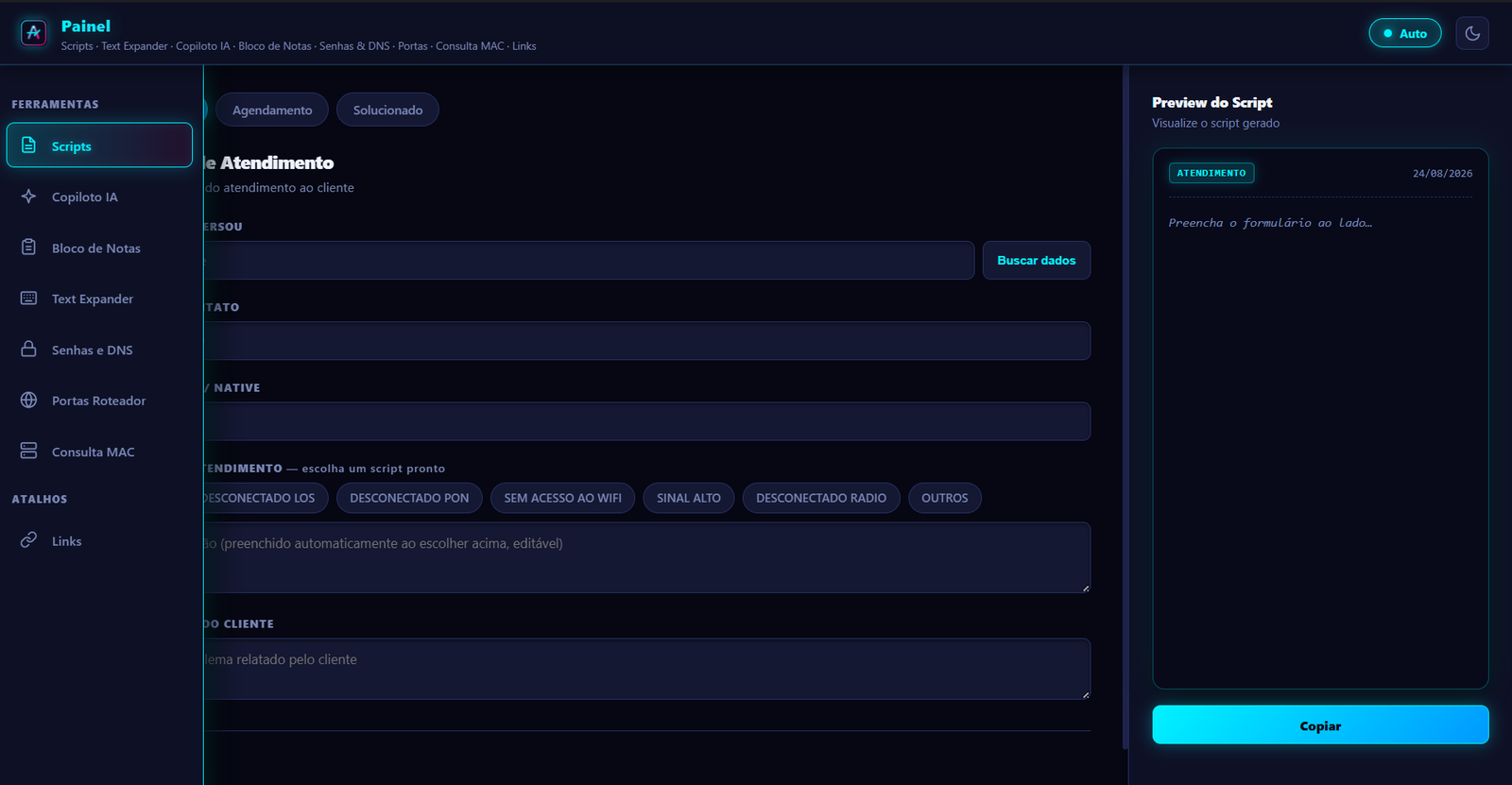The width and height of the screenshot is (1512, 785).
Task: Pick the OUTROS script preset
Action: click(945, 498)
